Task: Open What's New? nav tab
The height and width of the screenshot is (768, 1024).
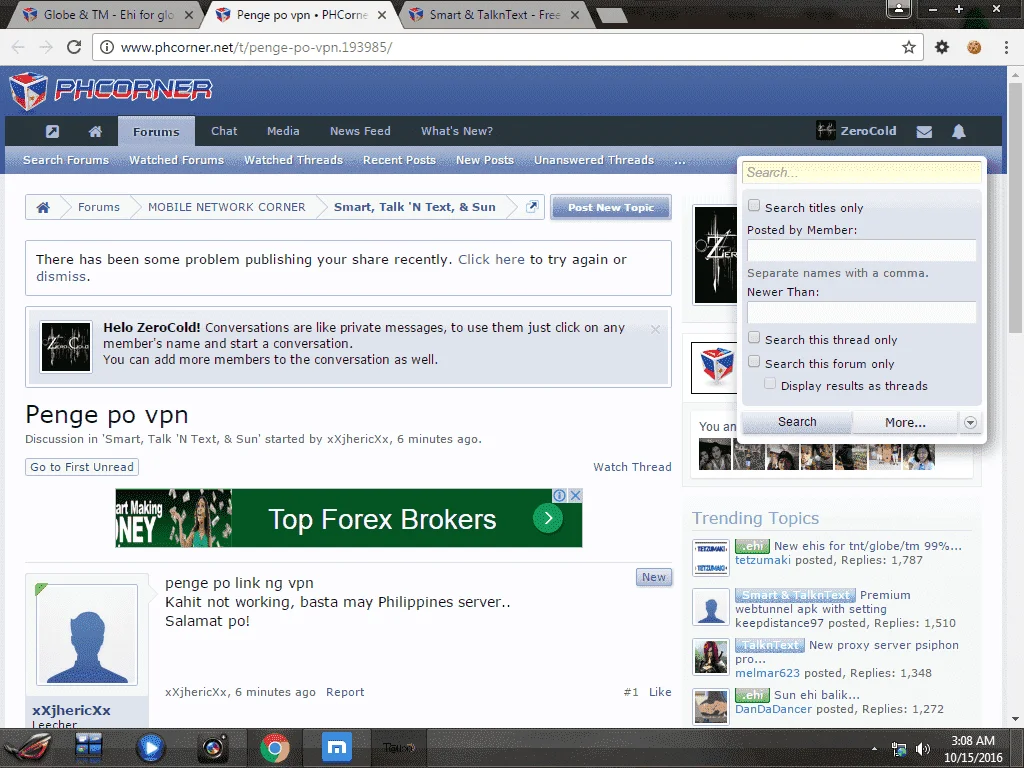Action: point(456,131)
